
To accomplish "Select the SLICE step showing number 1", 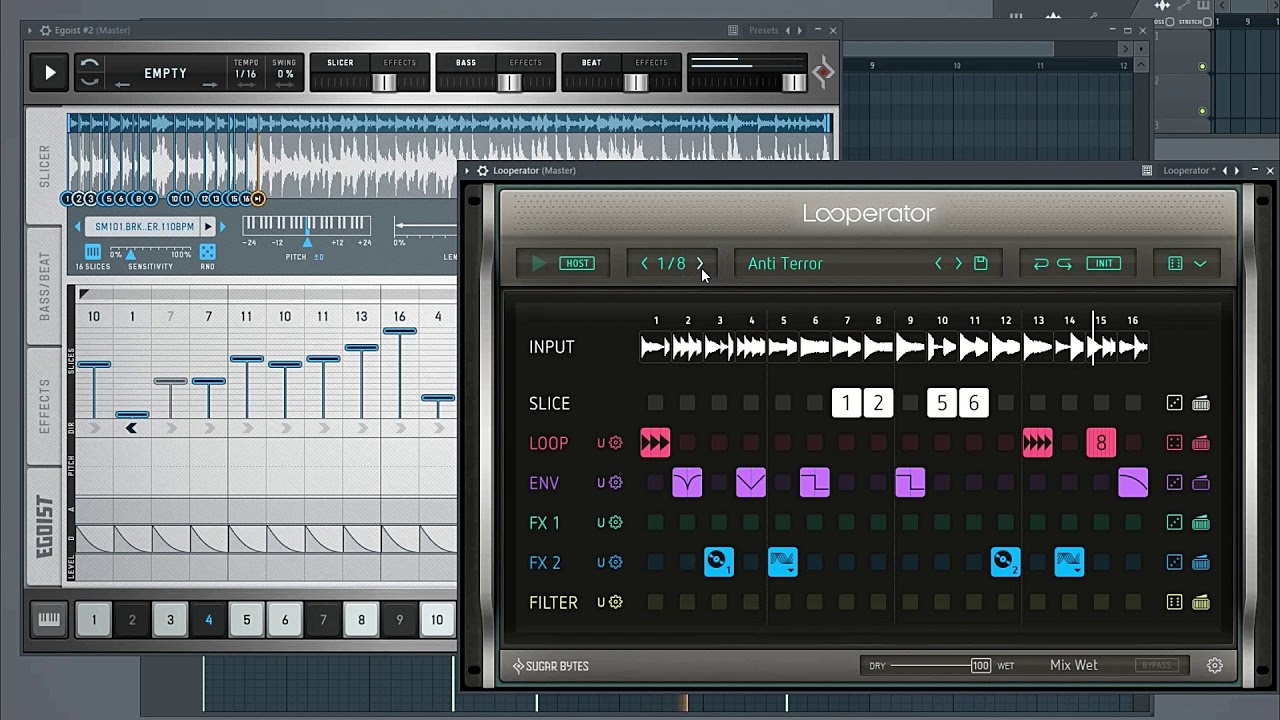I will coord(846,403).
